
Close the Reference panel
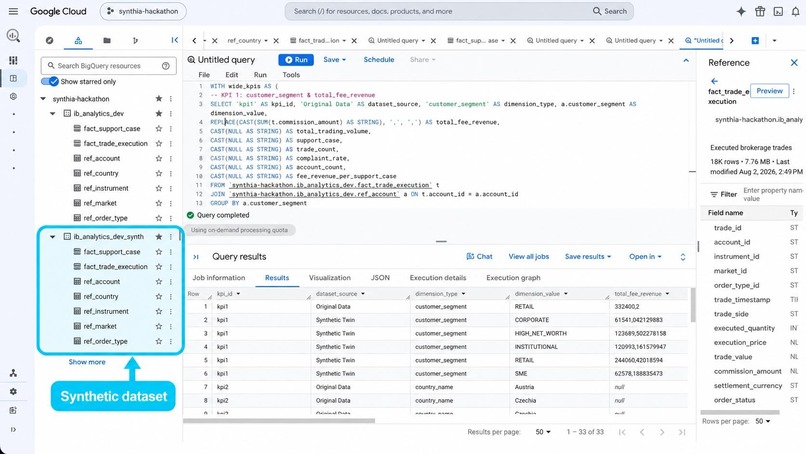[x=794, y=63]
